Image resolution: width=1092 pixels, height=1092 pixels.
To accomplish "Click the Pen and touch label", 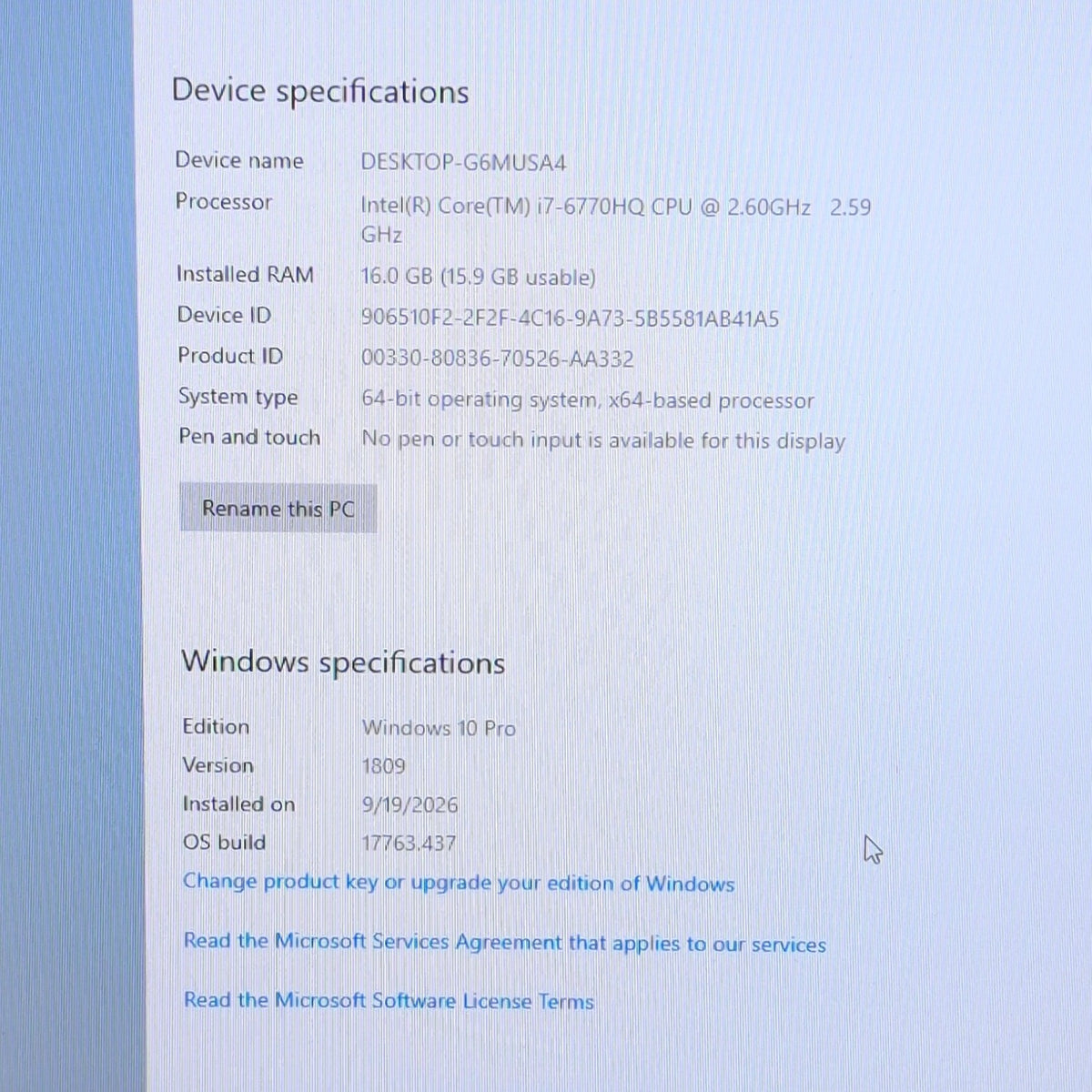I will point(249,438).
